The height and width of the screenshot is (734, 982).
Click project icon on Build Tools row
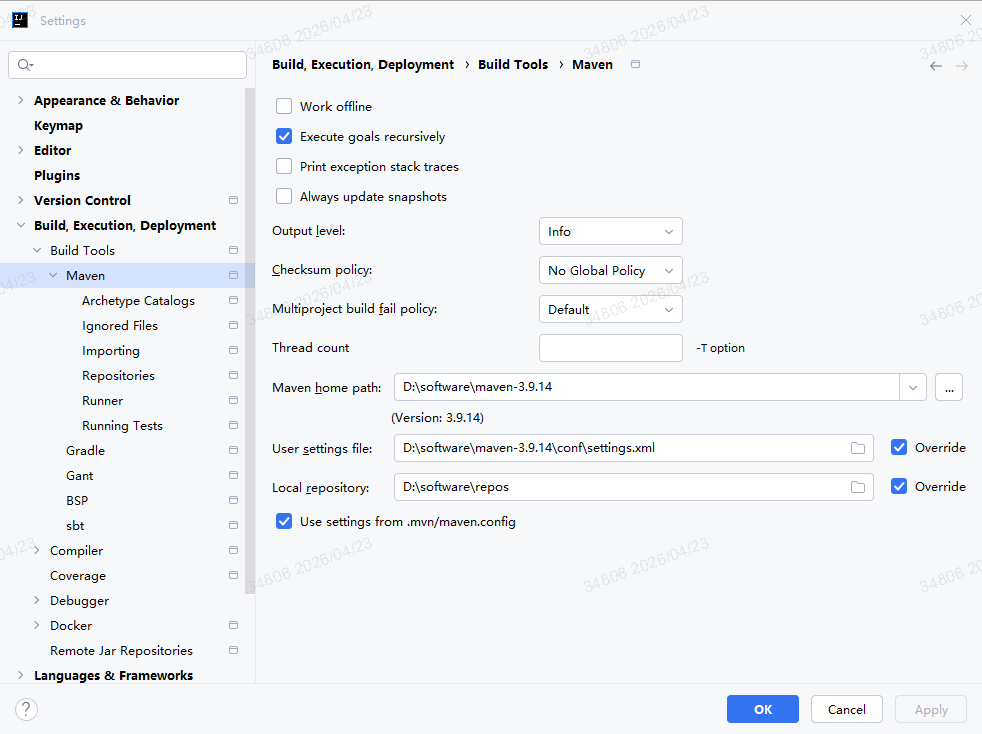[x=234, y=251]
